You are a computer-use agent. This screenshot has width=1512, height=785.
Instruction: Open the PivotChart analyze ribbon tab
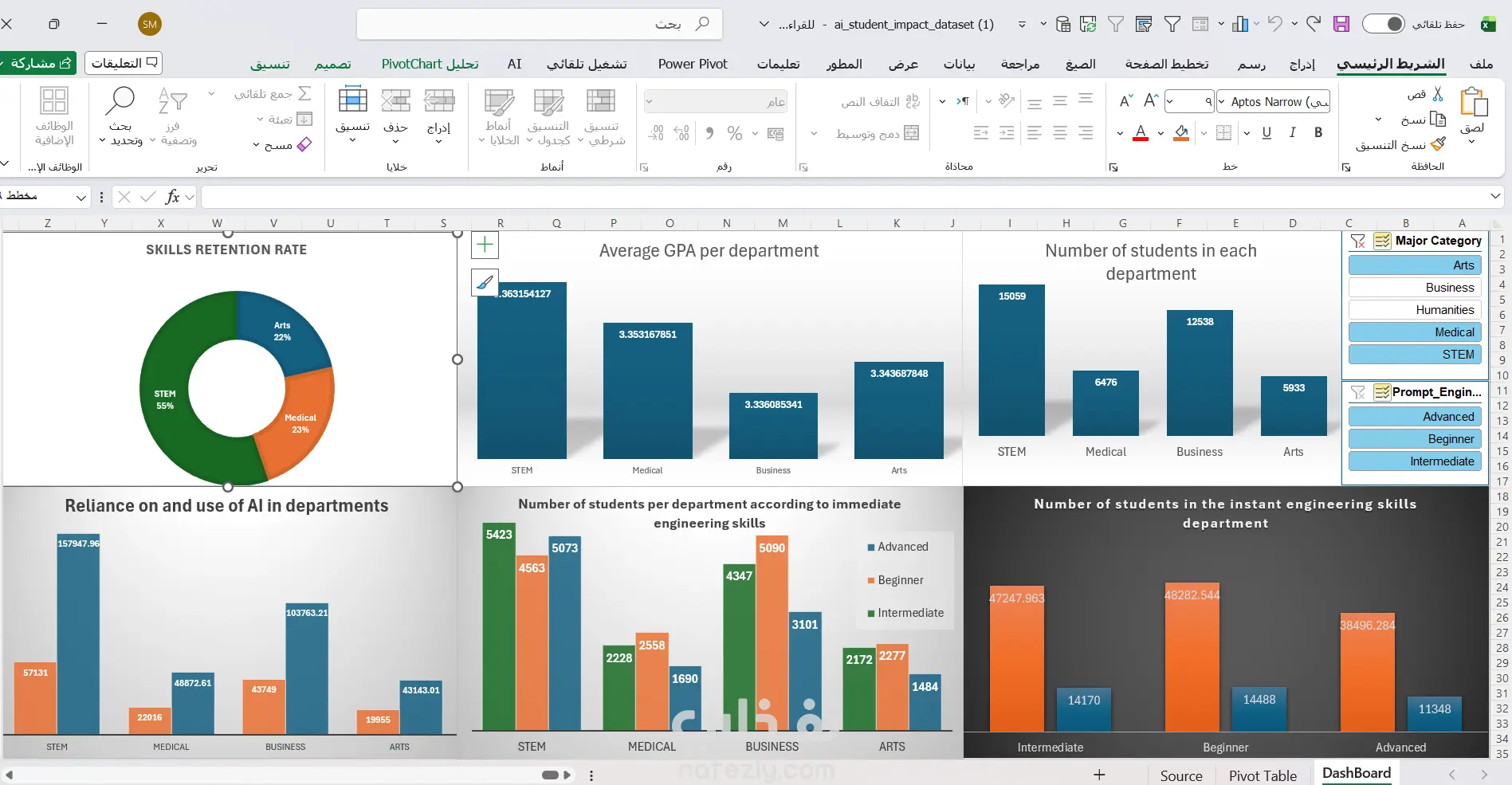[x=430, y=64]
